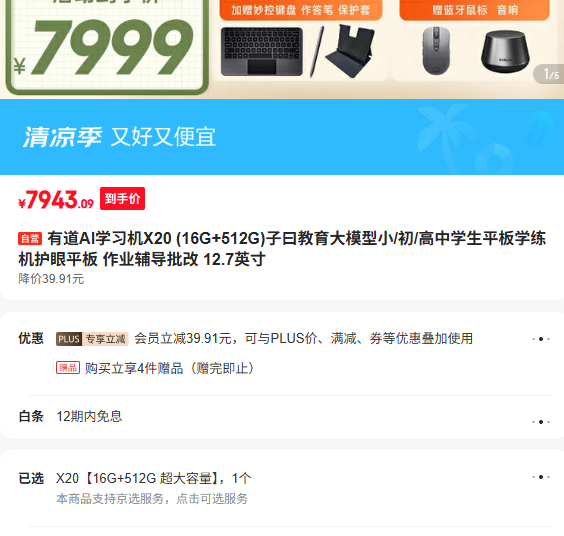The width and height of the screenshot is (564, 536).
Task: Open the 清凉季 又好又便宜 promotion banner
Action: [282, 137]
